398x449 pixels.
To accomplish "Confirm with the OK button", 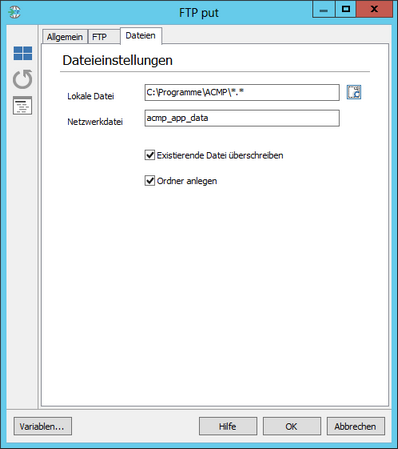I will 292,426.
